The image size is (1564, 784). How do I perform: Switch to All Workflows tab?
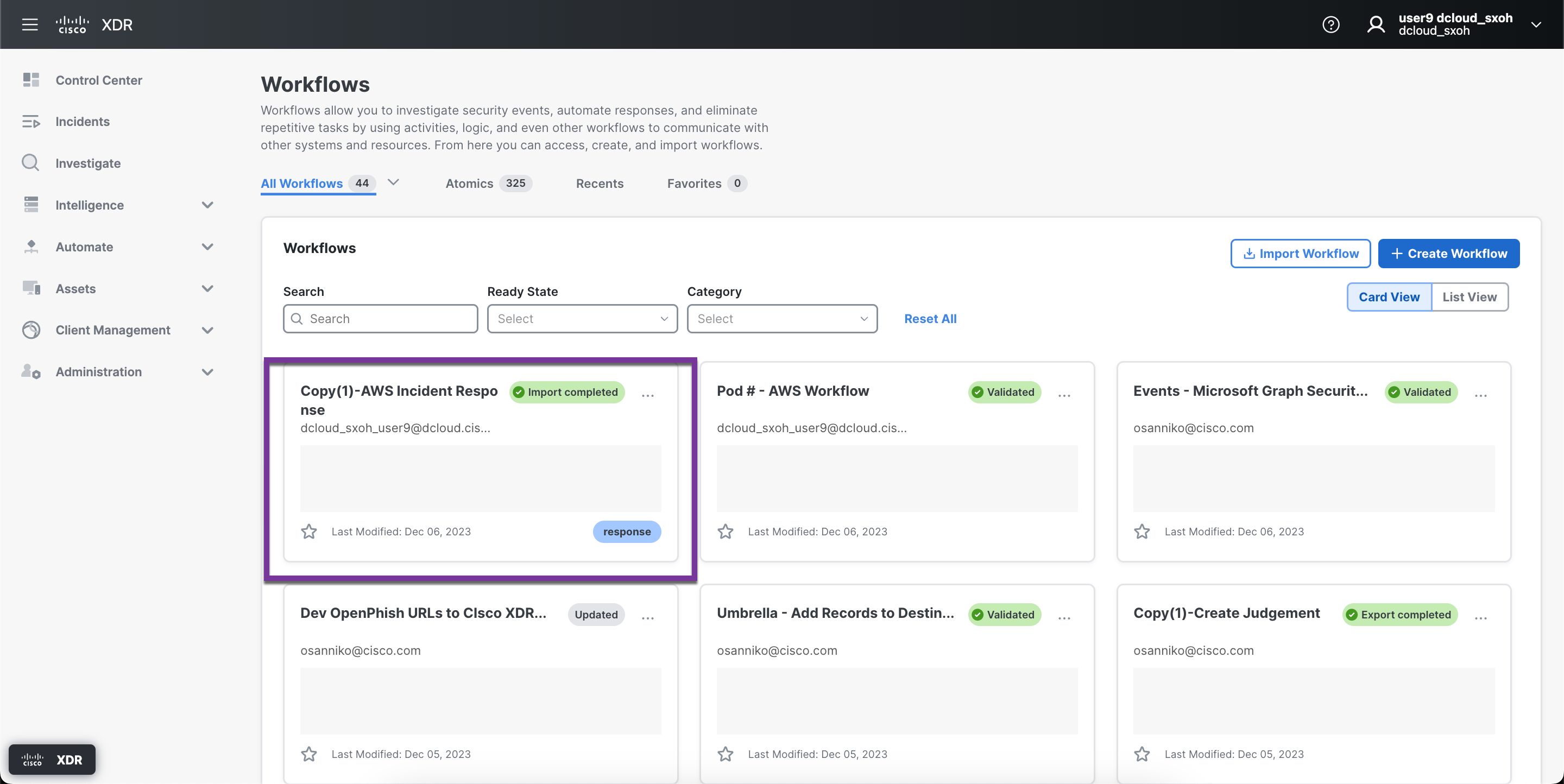click(318, 184)
